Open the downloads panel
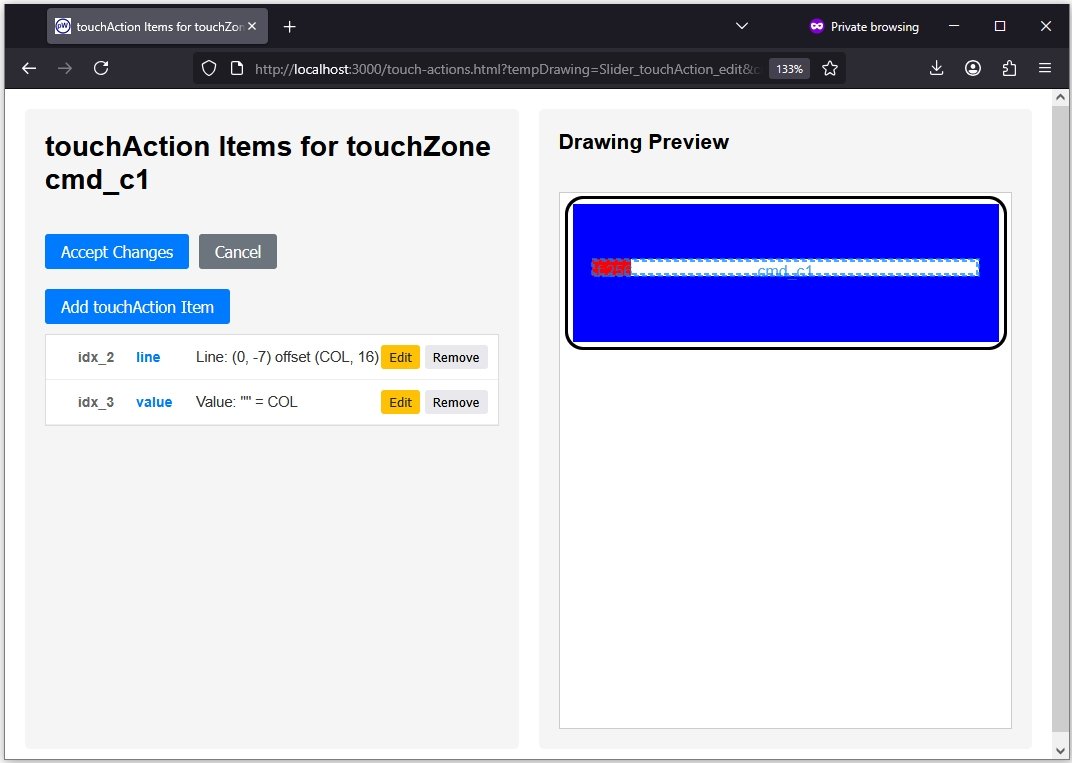 pyautogui.click(x=936, y=68)
